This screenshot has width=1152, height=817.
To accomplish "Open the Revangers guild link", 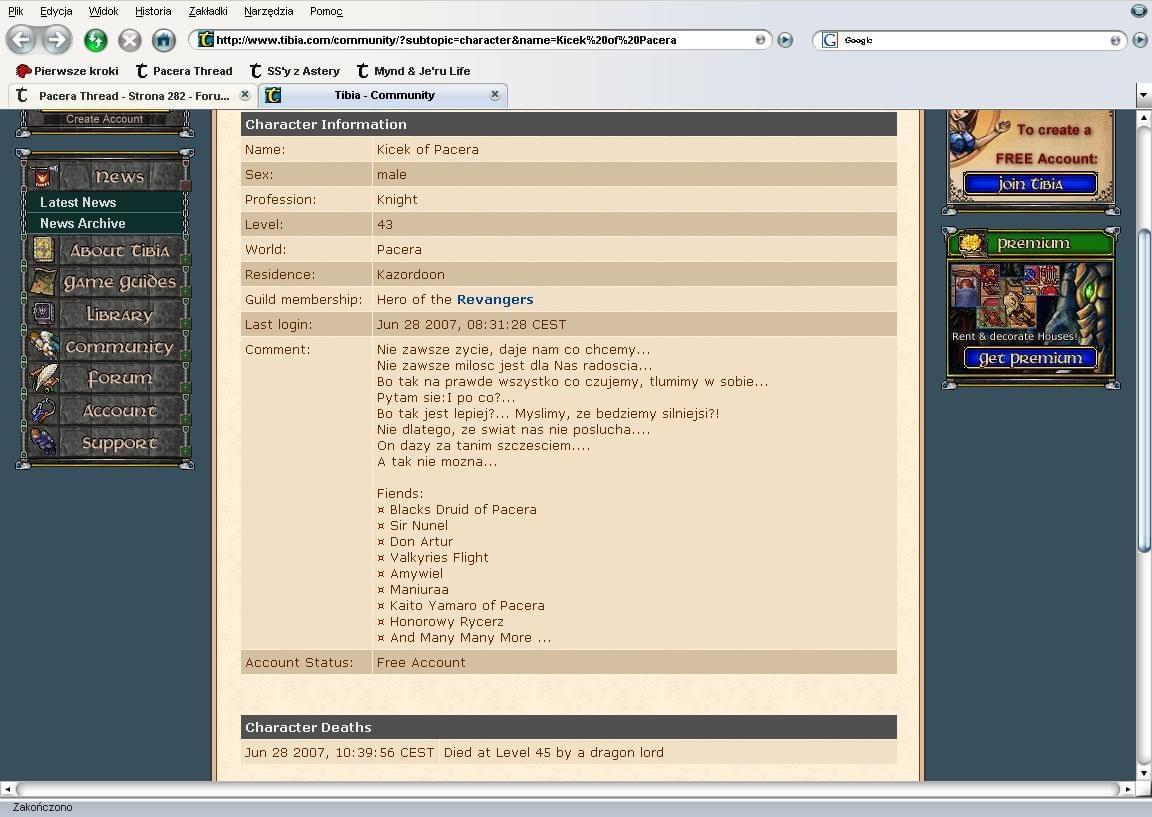I will click(x=494, y=299).
